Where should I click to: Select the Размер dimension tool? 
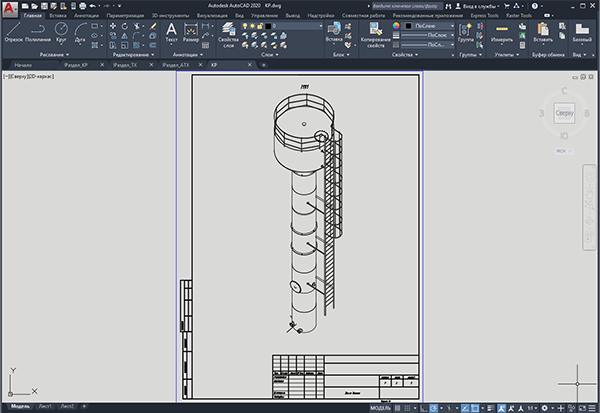click(191, 33)
